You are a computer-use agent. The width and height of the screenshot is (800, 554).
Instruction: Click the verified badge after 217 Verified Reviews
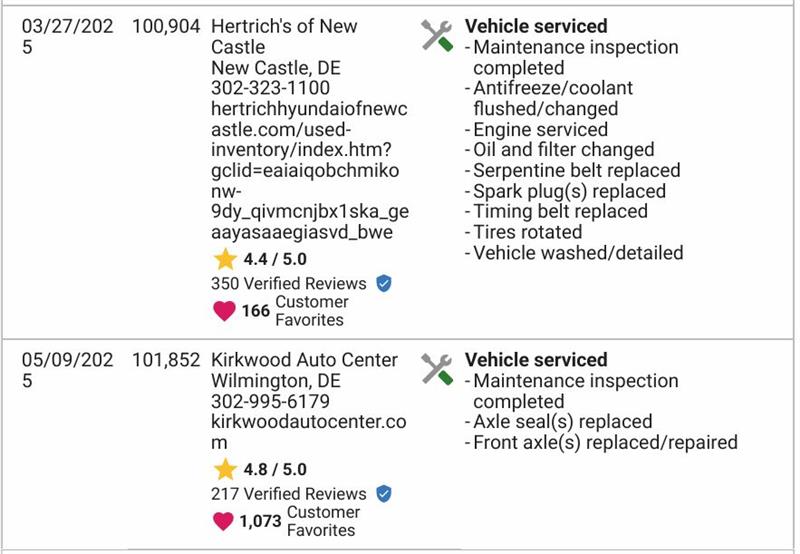384,494
